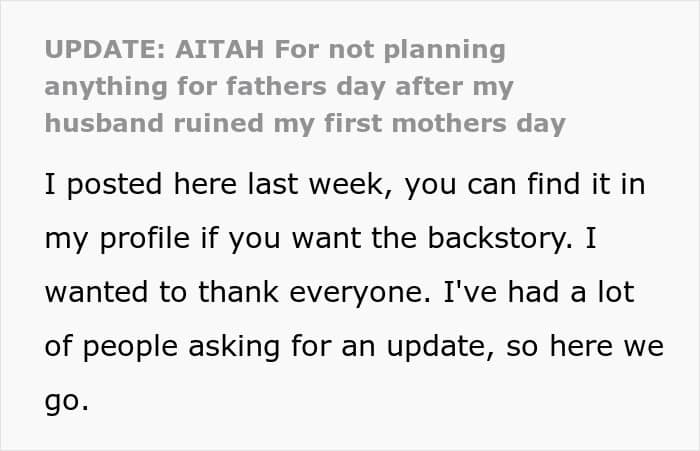Click the word "wanted" starting the third line
This screenshot has width=700, height=451.
click(x=96, y=292)
